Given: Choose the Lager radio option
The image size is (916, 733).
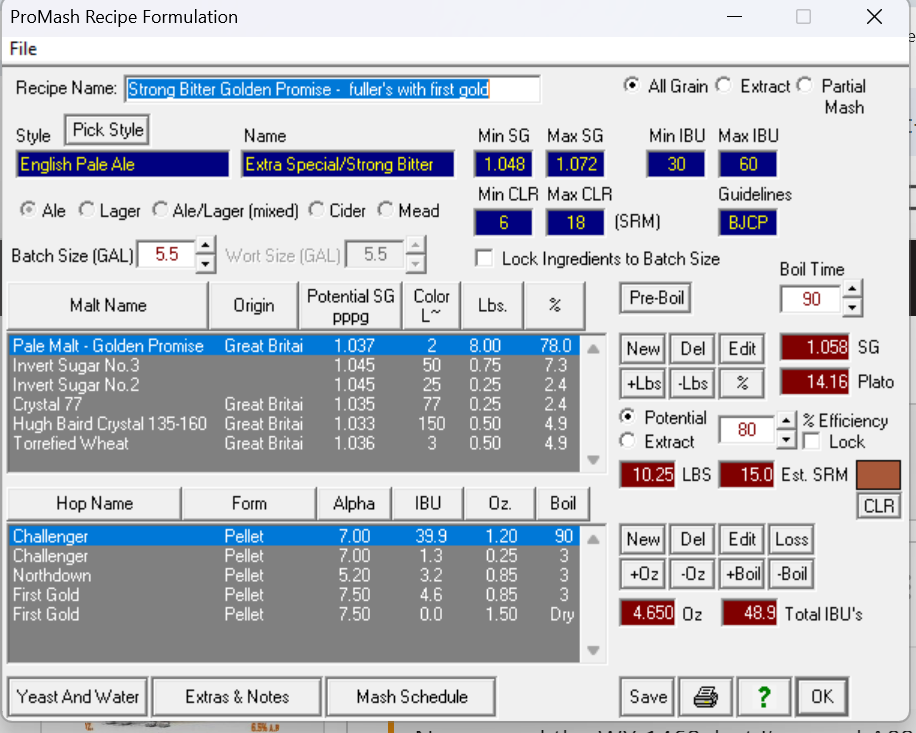Looking at the screenshot, I should (x=86, y=209).
